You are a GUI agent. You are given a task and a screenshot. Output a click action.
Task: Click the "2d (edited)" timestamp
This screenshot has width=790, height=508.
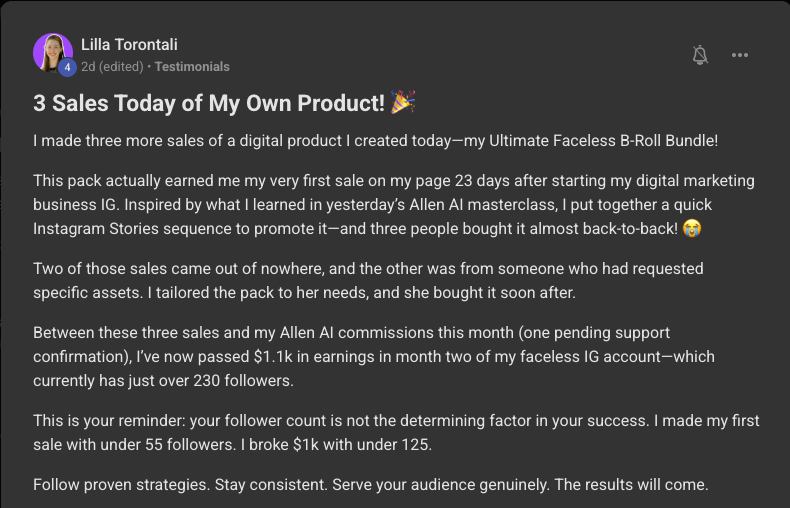click(x=112, y=67)
